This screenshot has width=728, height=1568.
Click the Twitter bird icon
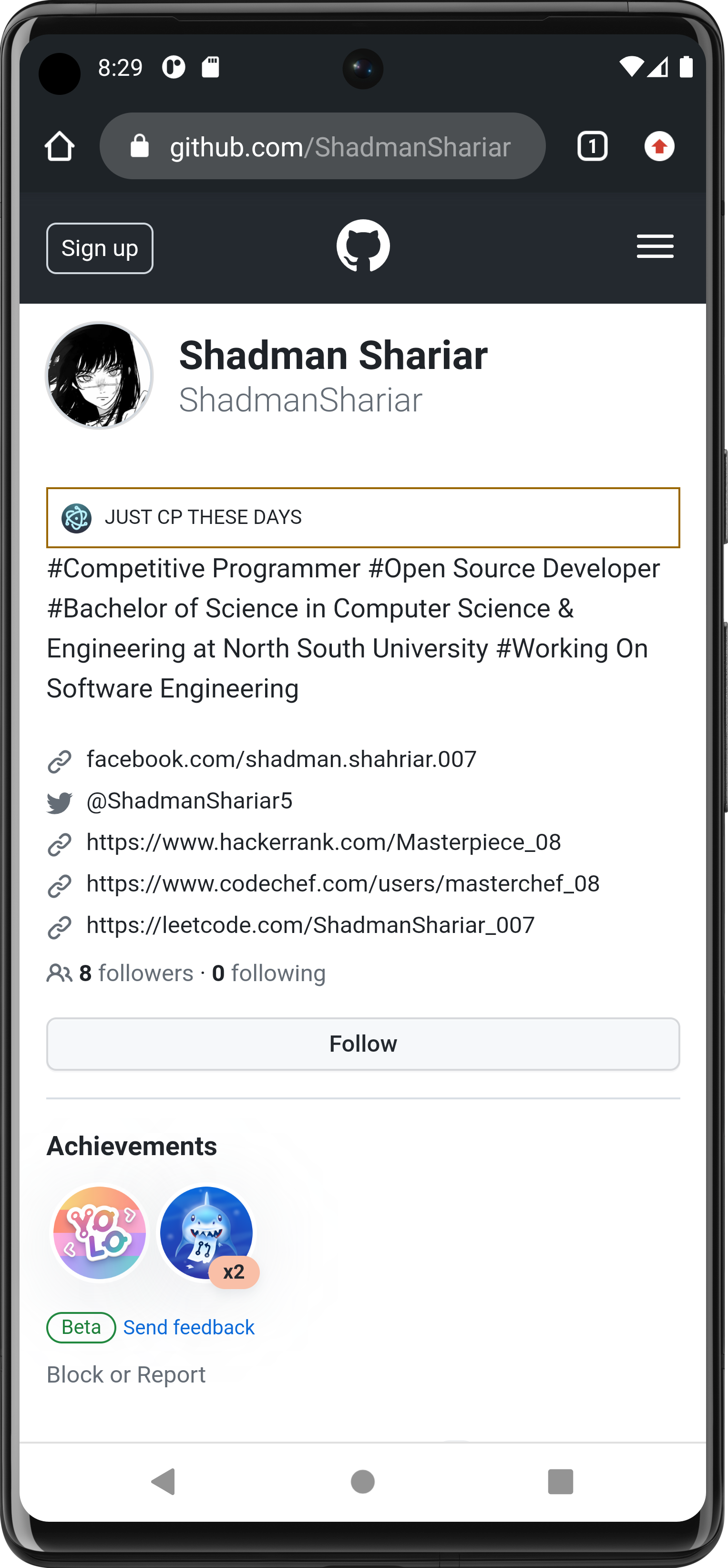coord(60,800)
